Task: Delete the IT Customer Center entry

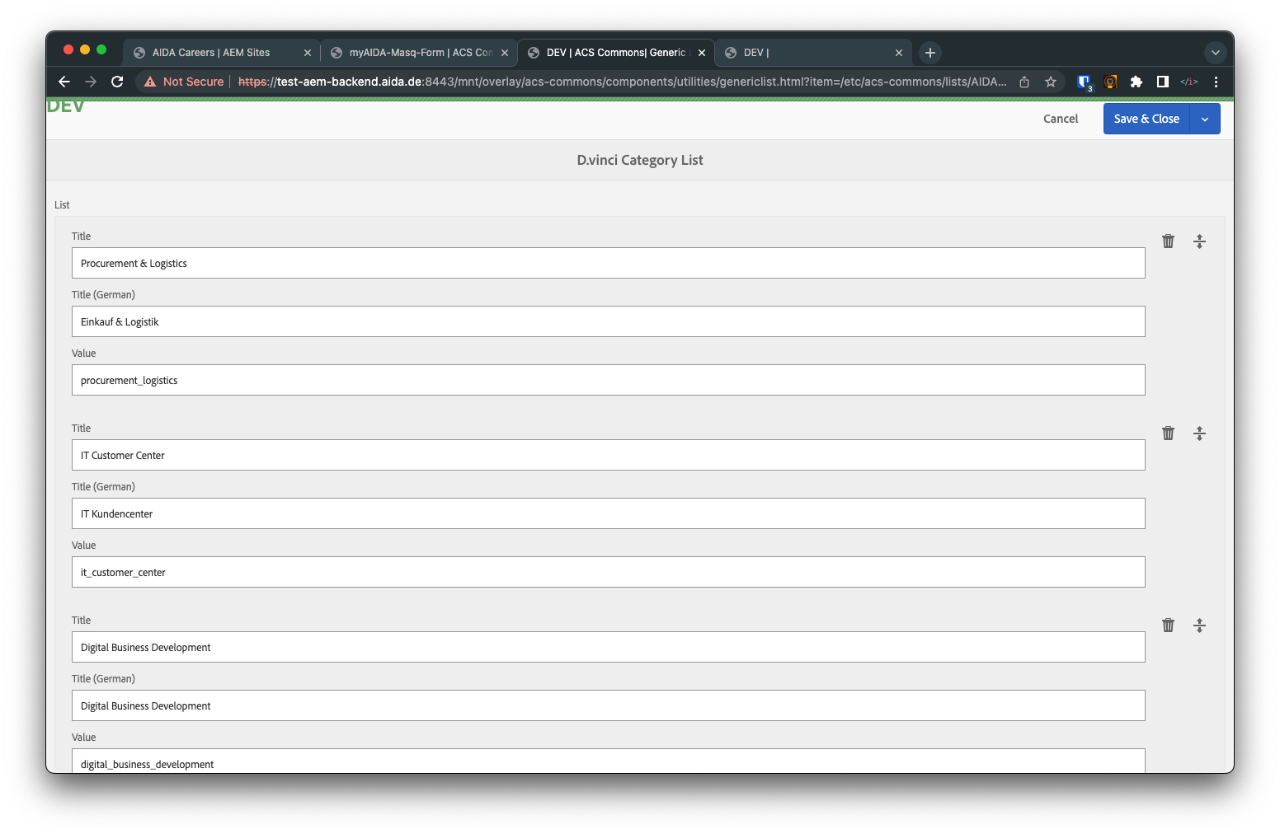Action: (1168, 433)
